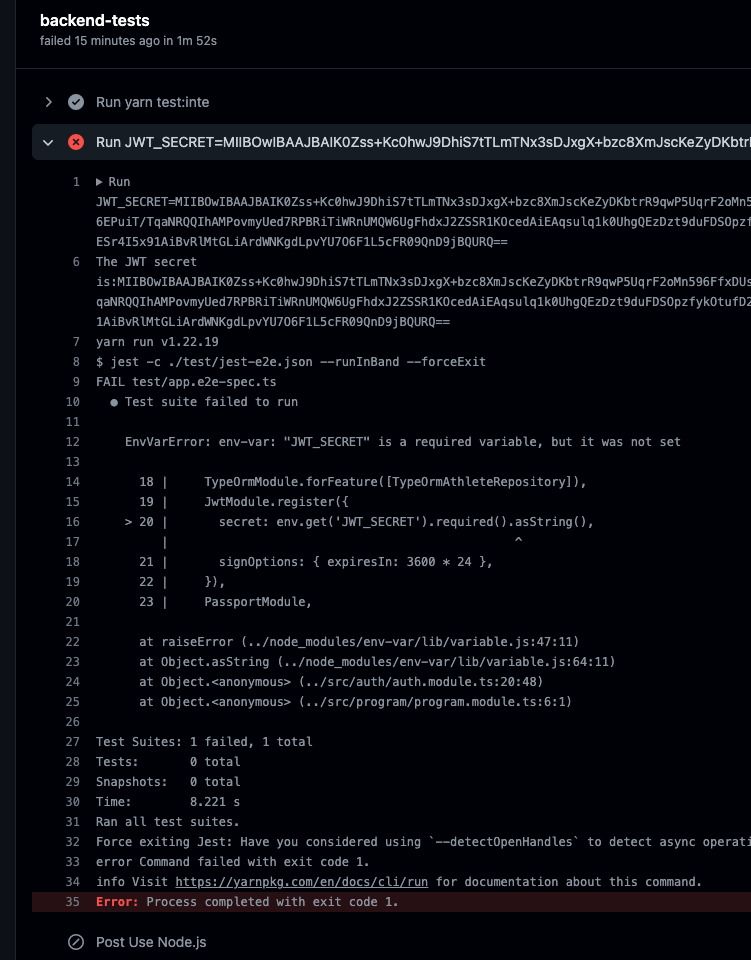
Task: Click the program.module.ts:6:1 stack trace line
Action: click(356, 702)
